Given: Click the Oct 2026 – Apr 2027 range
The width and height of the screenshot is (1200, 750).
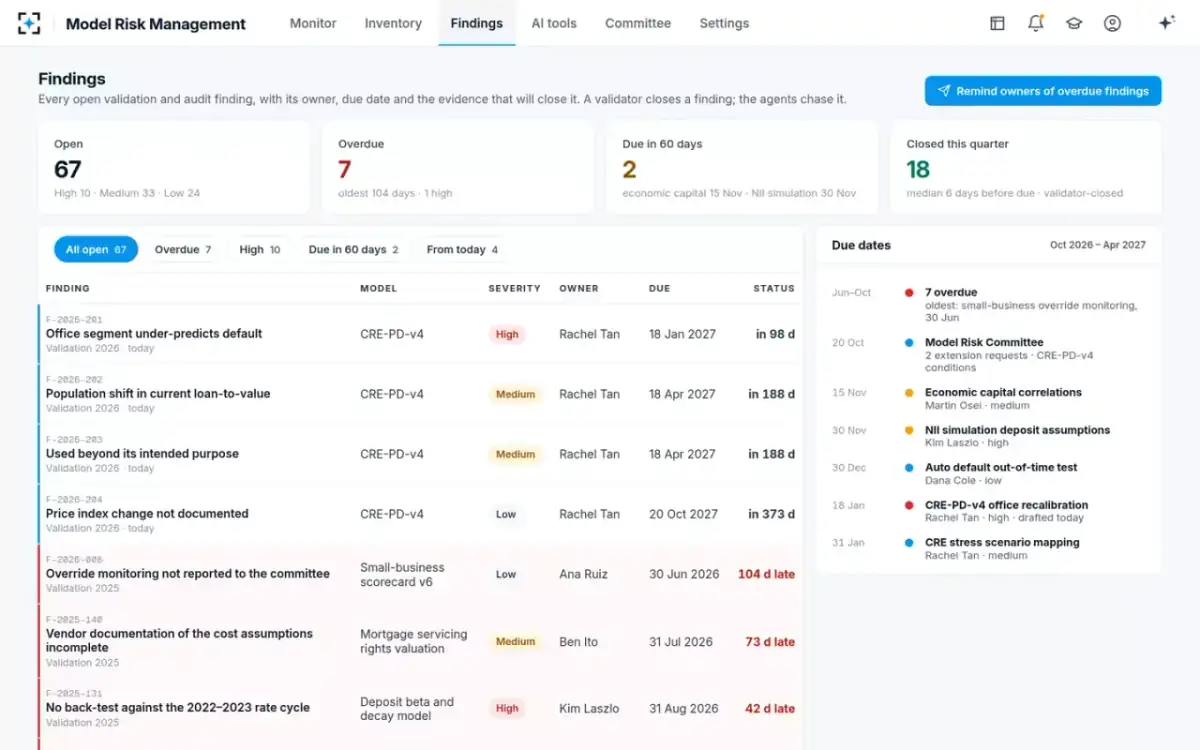Looking at the screenshot, I should coord(1098,245).
